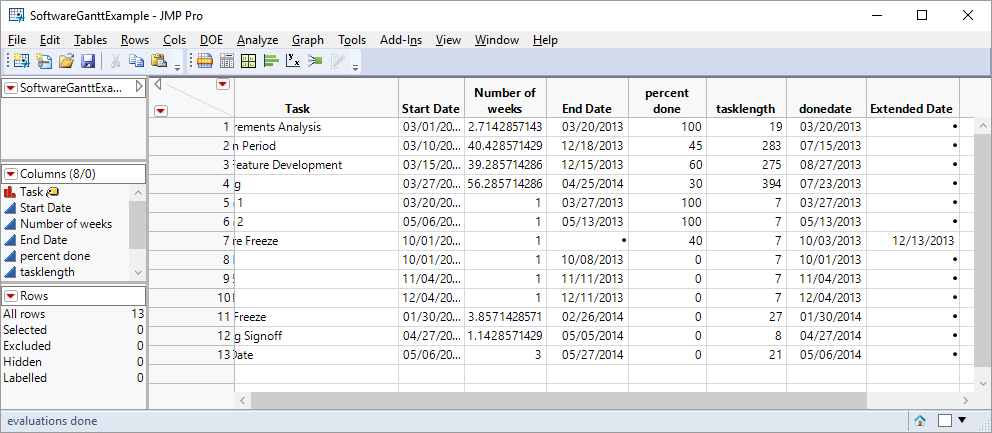Open the Tables menu
The image size is (992, 433).
click(90, 40)
